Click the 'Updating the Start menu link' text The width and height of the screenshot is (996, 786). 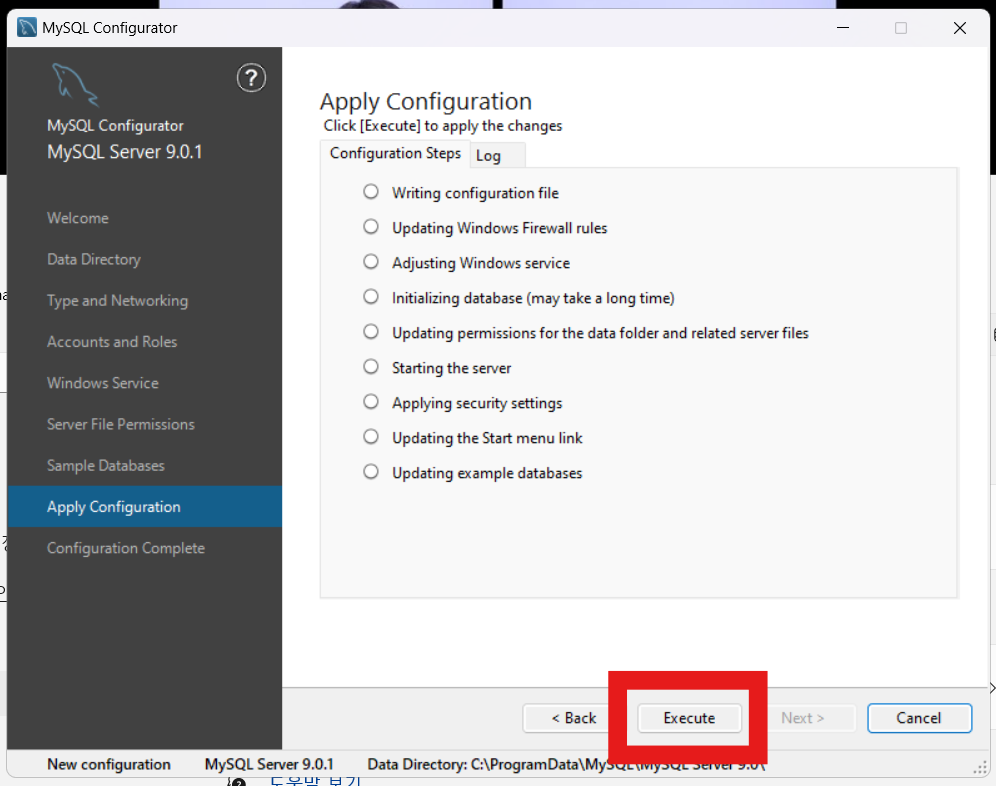(x=487, y=438)
